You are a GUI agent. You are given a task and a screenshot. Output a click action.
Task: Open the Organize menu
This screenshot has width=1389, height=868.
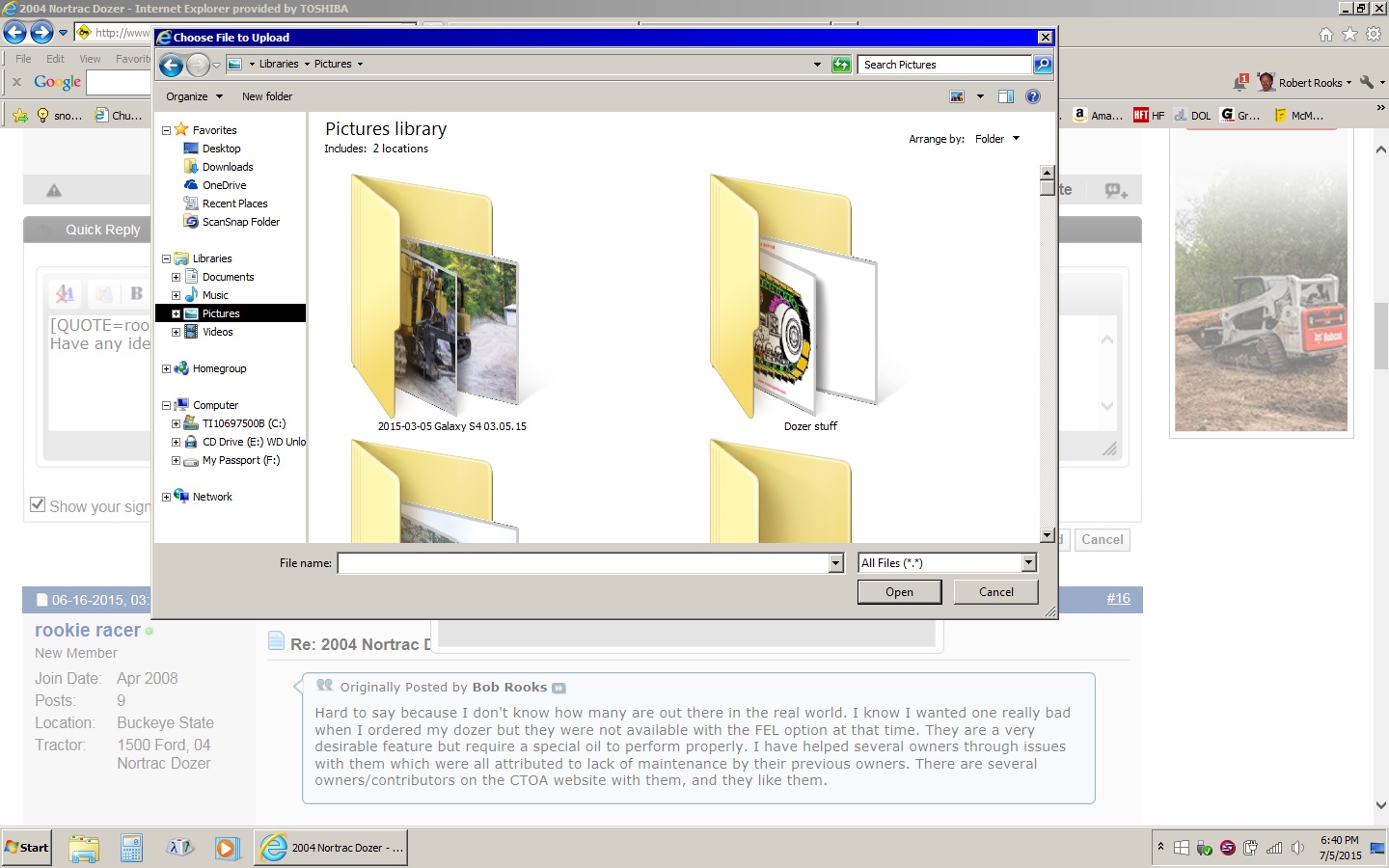click(x=193, y=96)
